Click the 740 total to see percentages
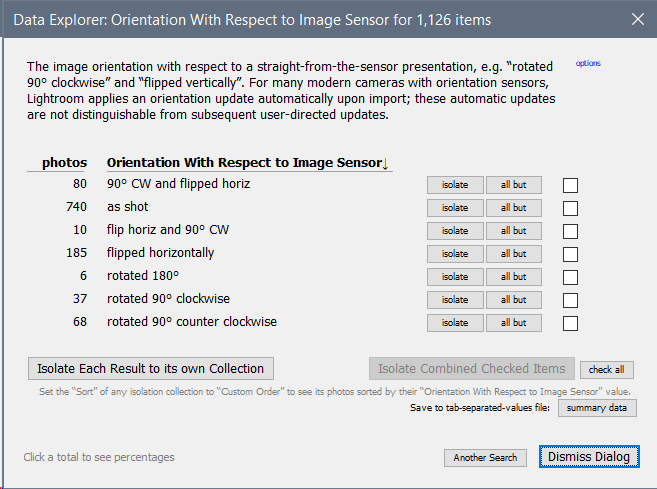This screenshot has height=489, width=657. click(x=75, y=207)
